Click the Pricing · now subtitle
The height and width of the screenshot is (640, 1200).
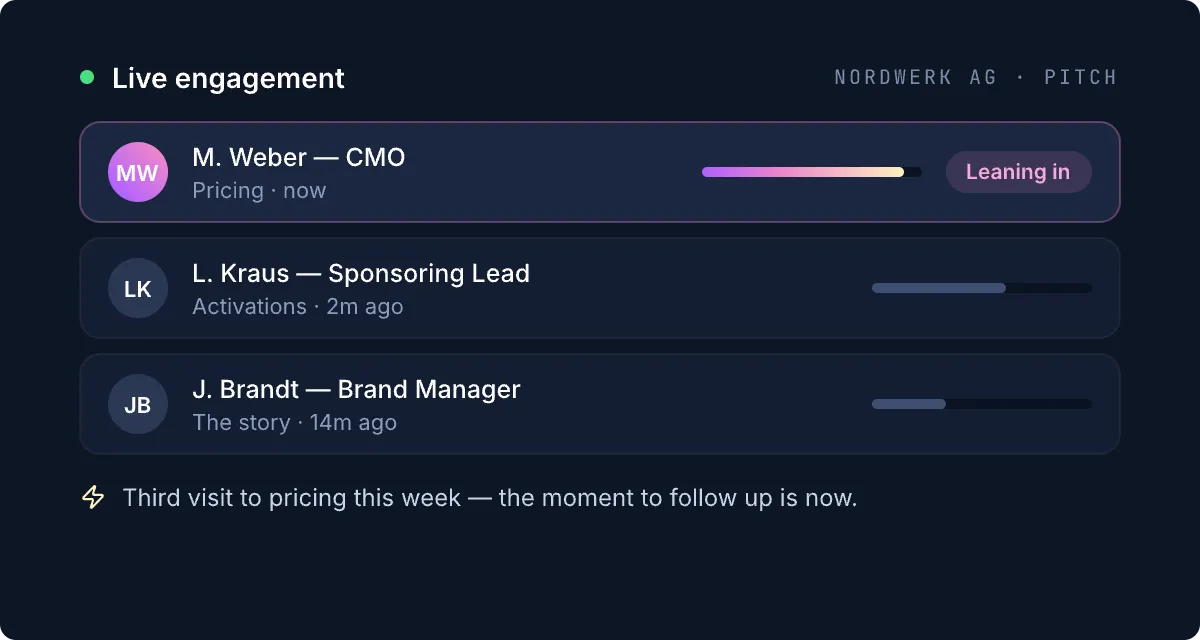259,190
